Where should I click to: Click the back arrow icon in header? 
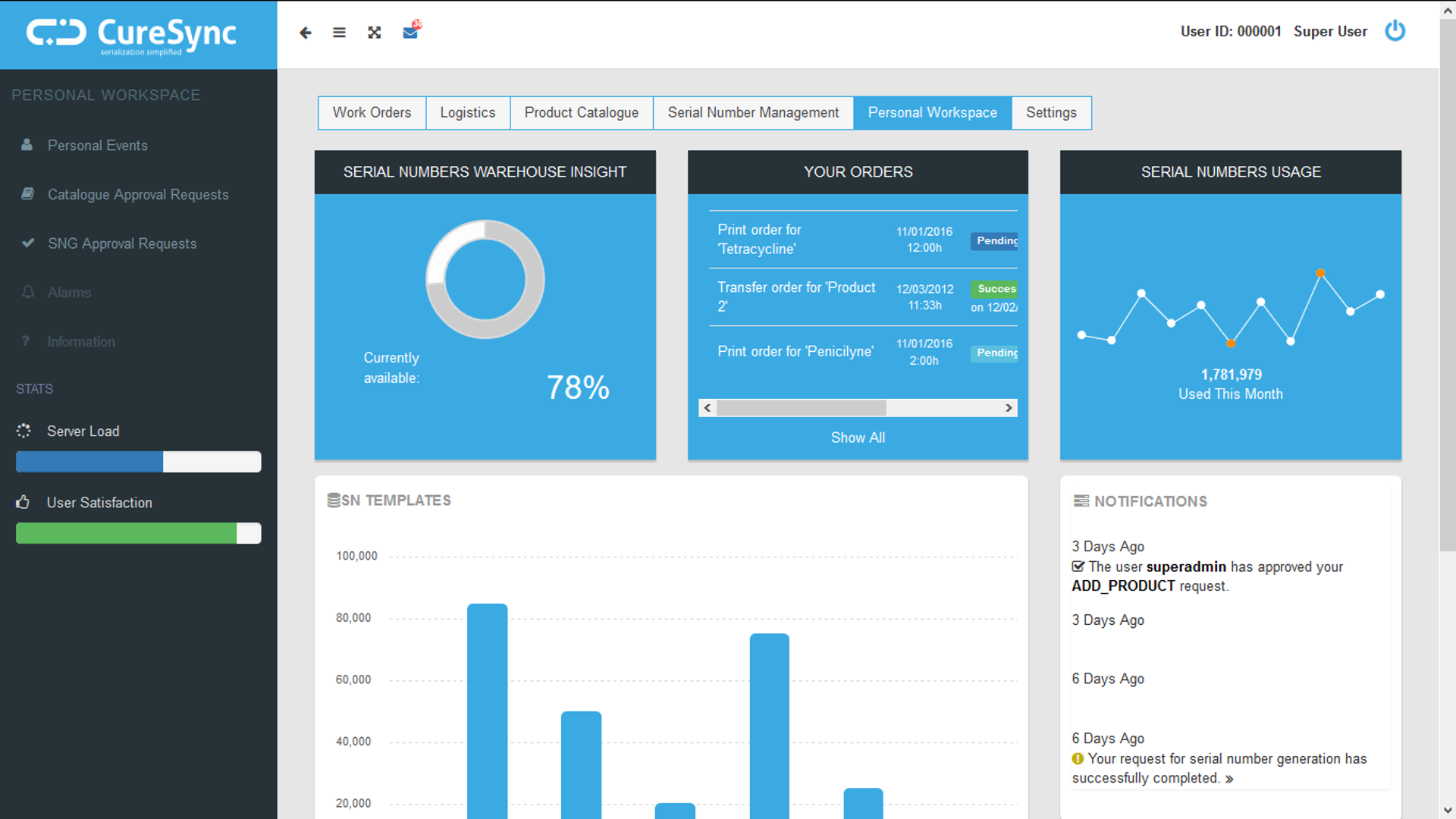[x=305, y=33]
